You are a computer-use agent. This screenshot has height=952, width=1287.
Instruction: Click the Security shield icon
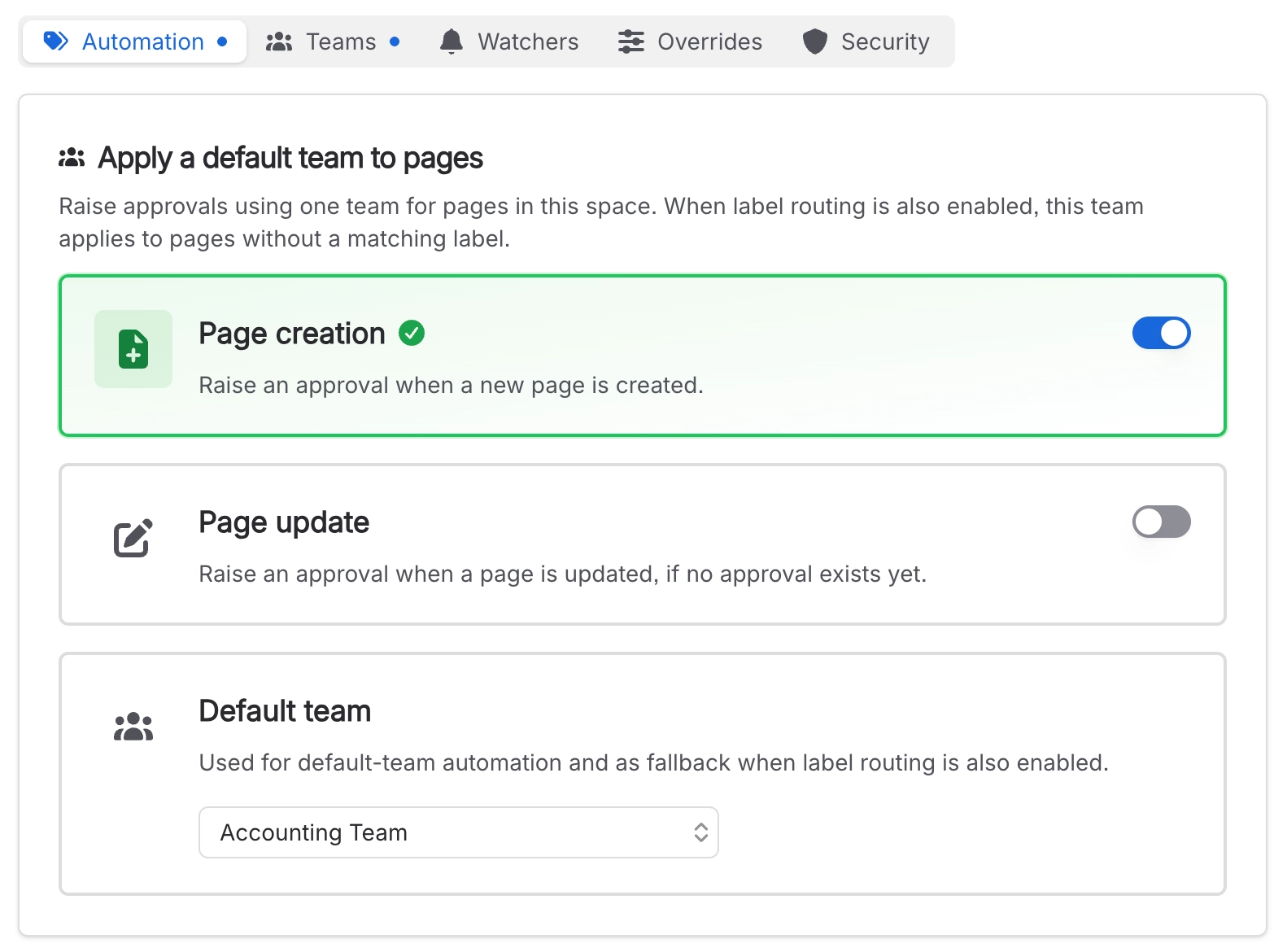point(815,41)
